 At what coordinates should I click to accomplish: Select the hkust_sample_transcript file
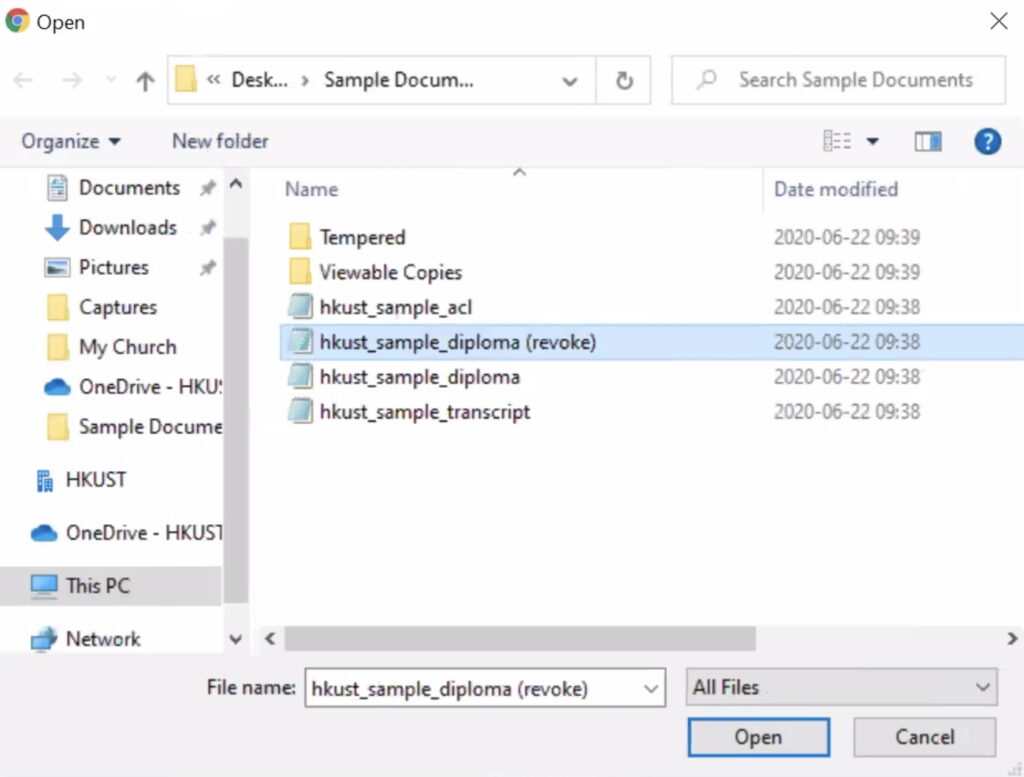click(x=424, y=412)
